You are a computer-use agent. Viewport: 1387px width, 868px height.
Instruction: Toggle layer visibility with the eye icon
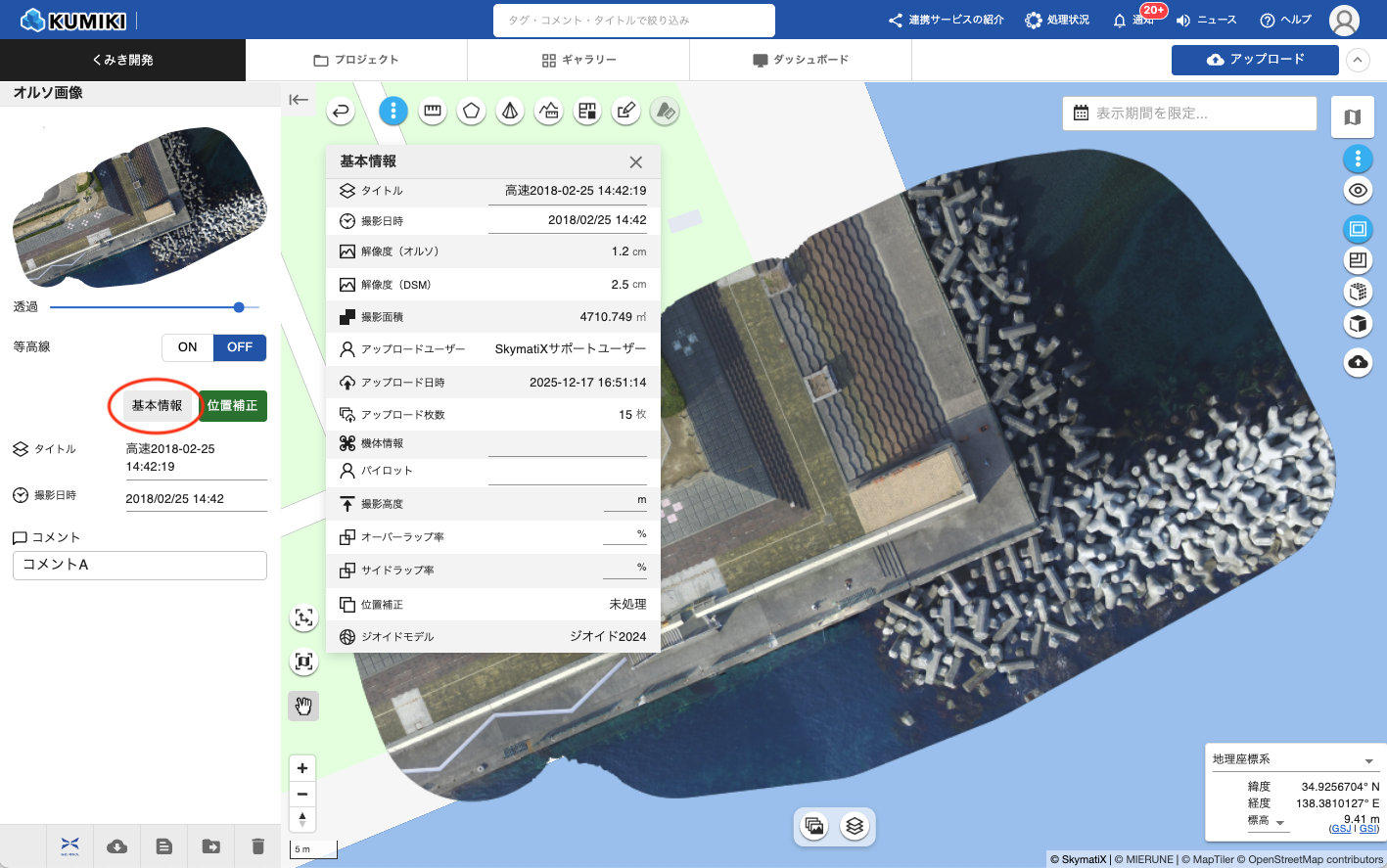click(1358, 191)
